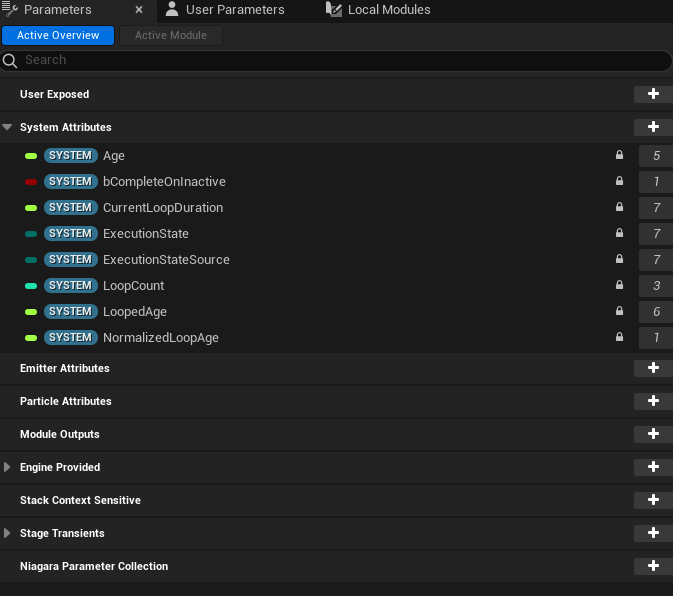673x596 pixels.
Task: Click reference count 1 on NormalizedLoopAge row
Action: coord(656,338)
